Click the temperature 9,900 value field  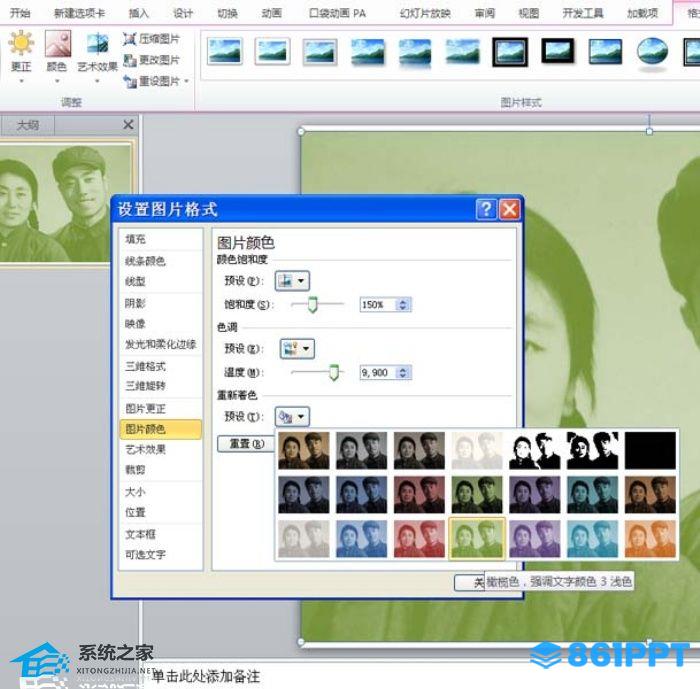point(378,373)
